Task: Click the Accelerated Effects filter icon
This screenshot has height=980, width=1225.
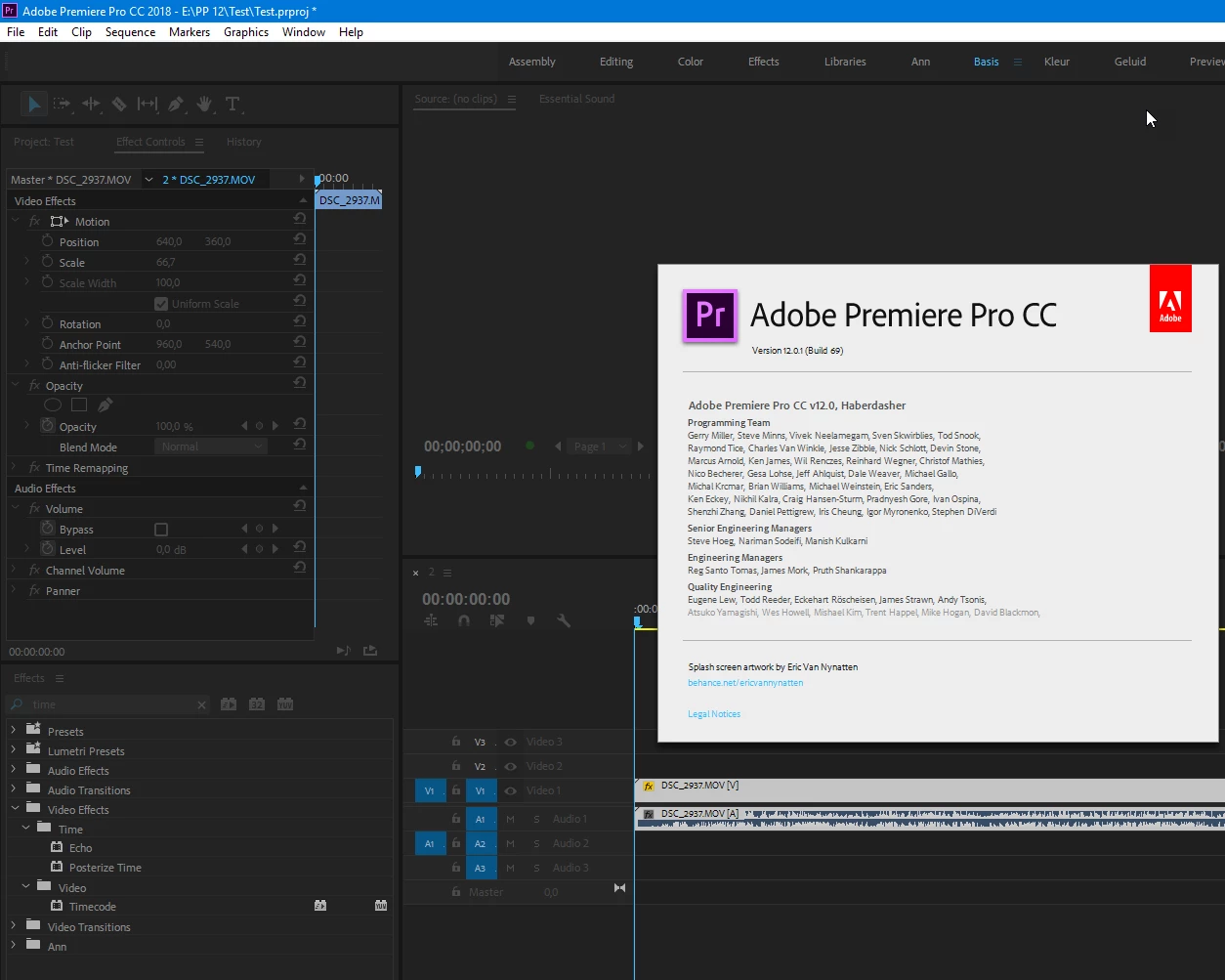Action: click(229, 703)
